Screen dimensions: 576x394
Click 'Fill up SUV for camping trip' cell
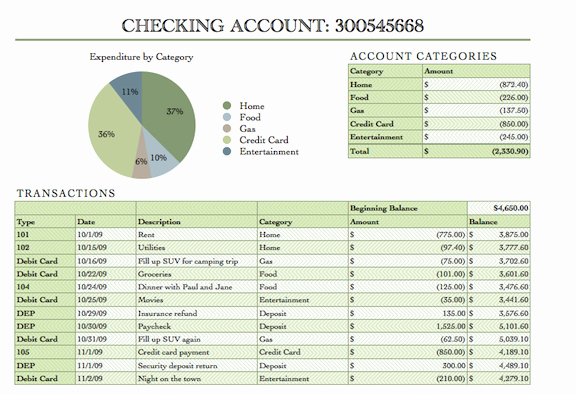coord(197,261)
